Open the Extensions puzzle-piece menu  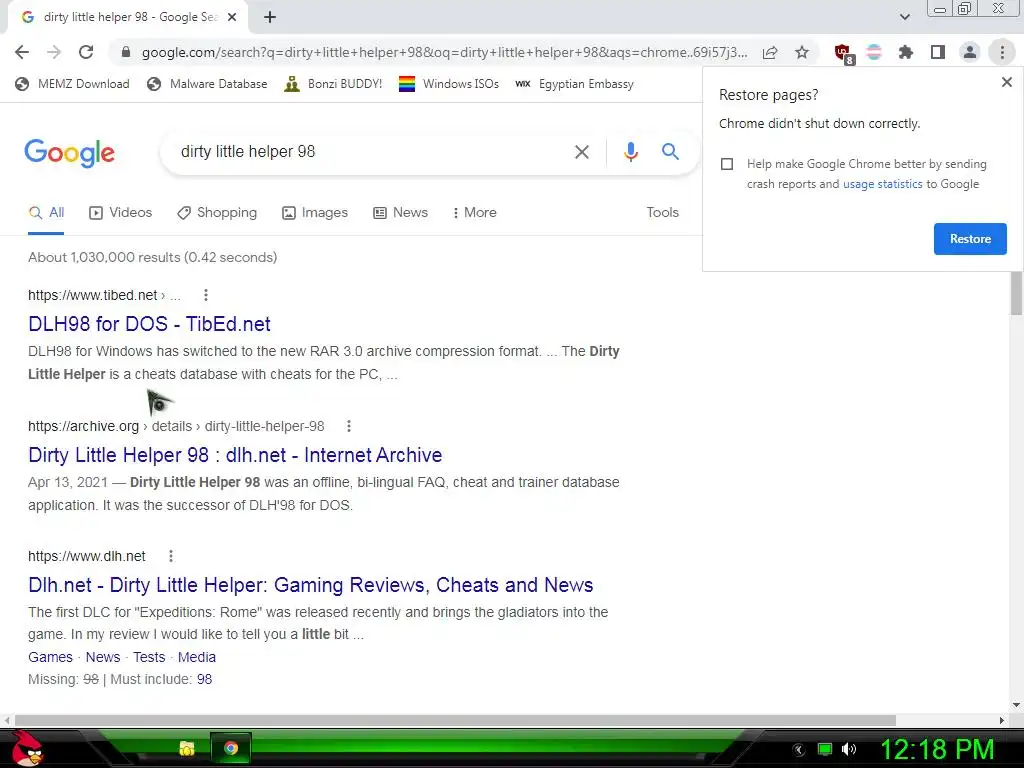point(906,52)
